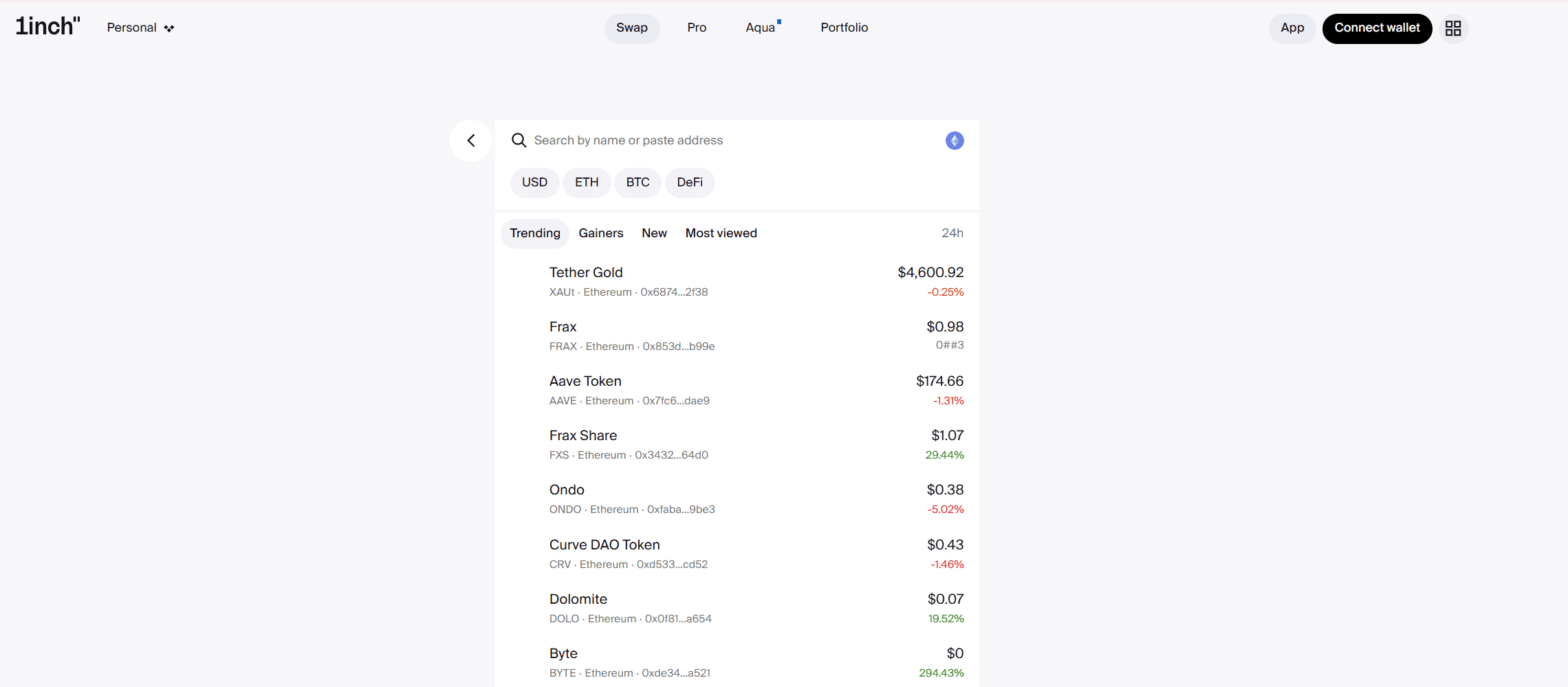
Task: Click the 1inch logo
Action: pyautogui.click(x=48, y=27)
